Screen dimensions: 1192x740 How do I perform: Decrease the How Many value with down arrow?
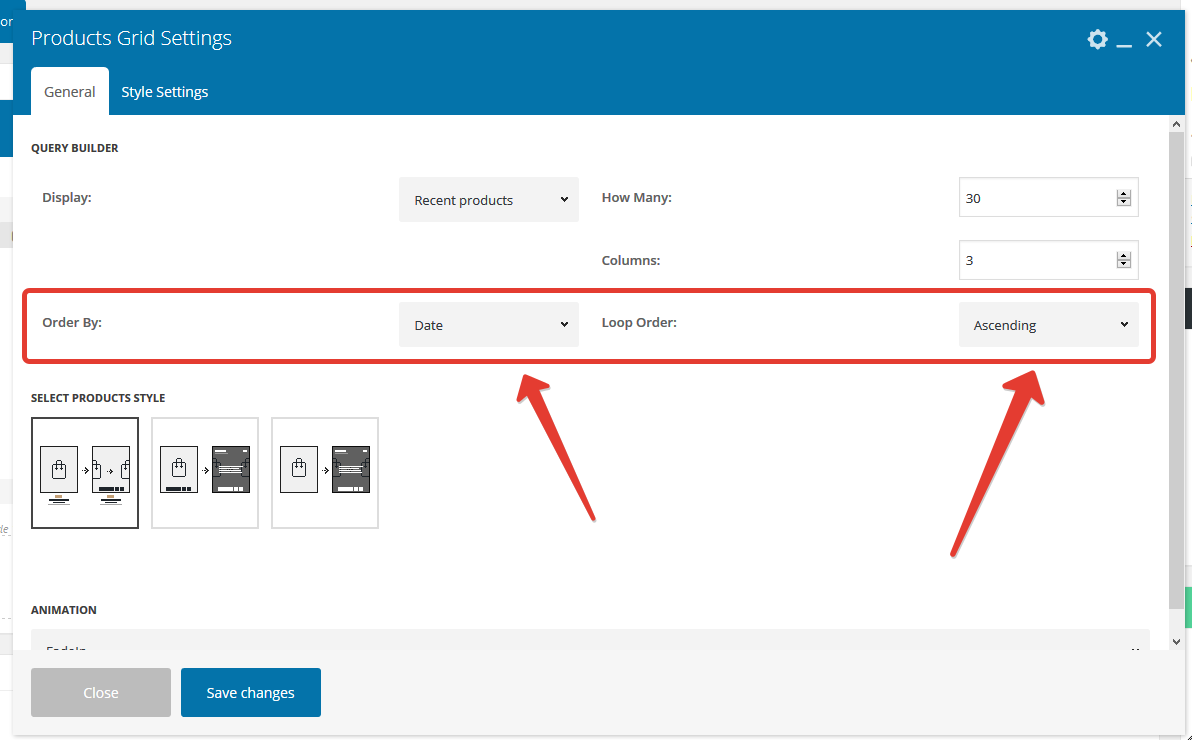1124,203
